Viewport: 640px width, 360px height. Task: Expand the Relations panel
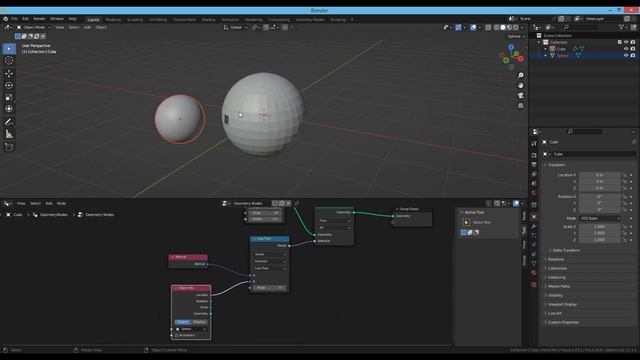tap(556, 259)
